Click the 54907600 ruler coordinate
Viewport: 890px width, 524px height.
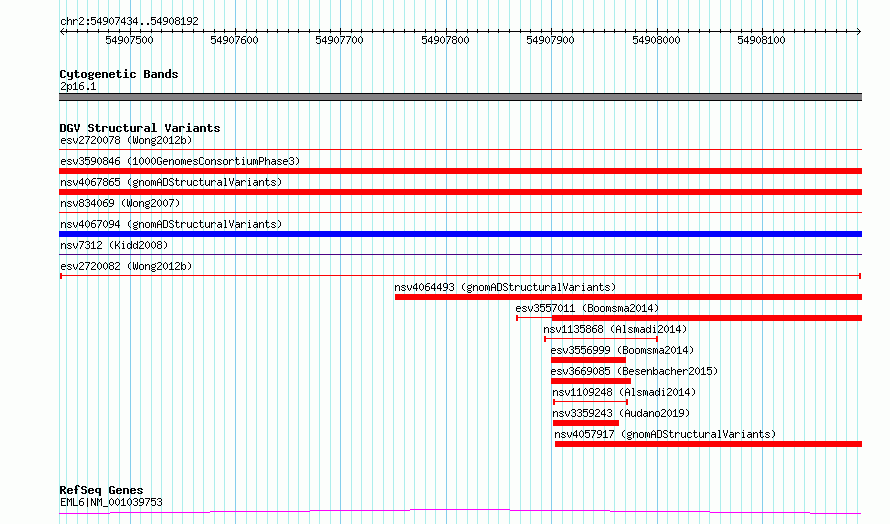pyautogui.click(x=234, y=40)
